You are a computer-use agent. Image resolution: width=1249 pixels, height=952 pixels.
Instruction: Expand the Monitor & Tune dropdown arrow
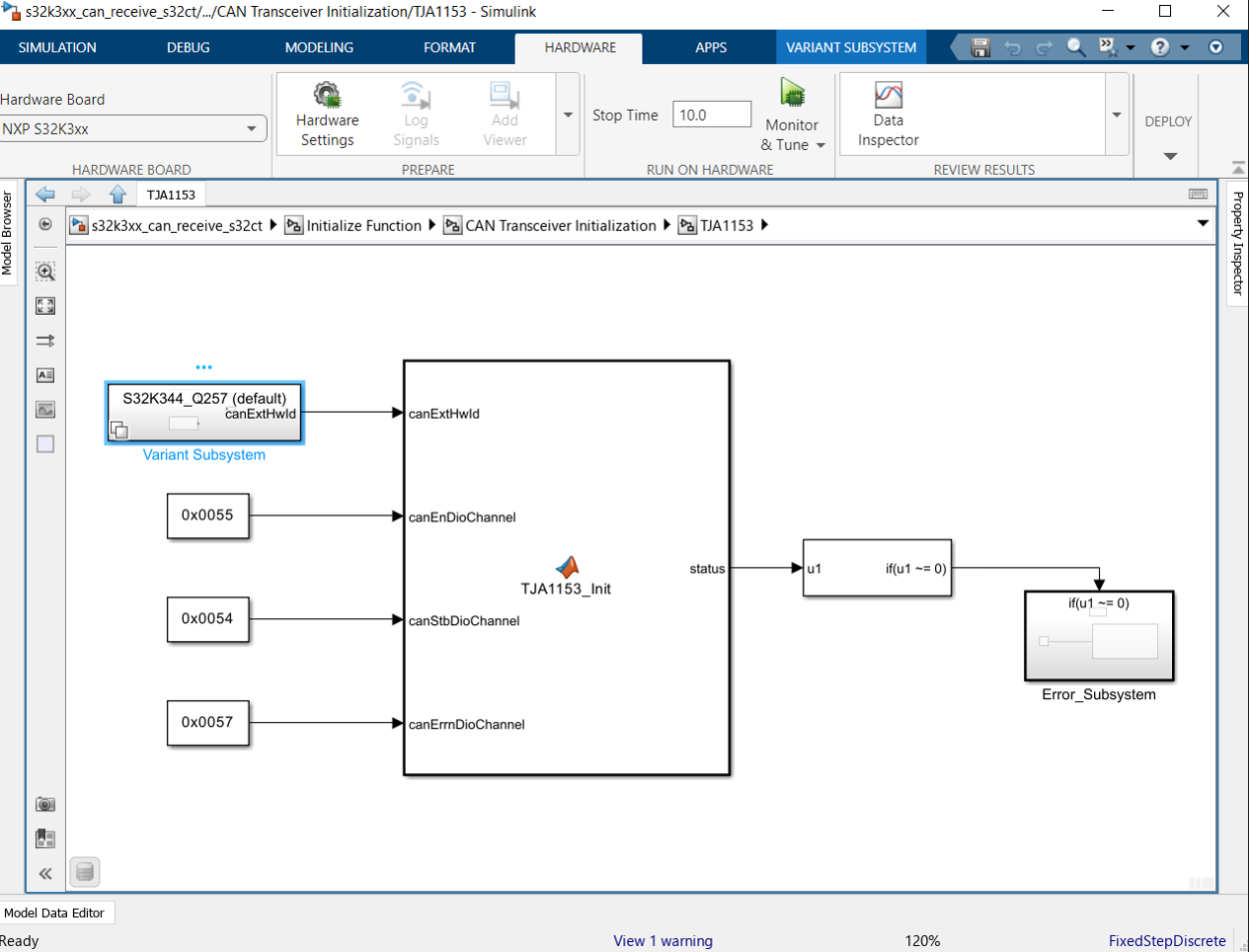(x=820, y=145)
